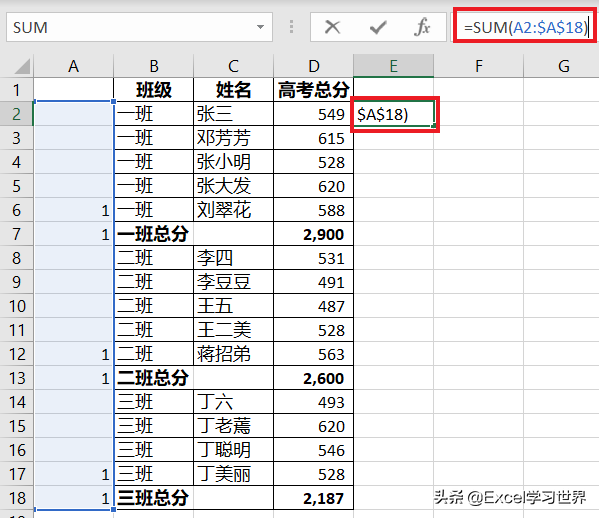This screenshot has width=599, height=518.
Task: Click cell with name 王二美
Action: 233,330
